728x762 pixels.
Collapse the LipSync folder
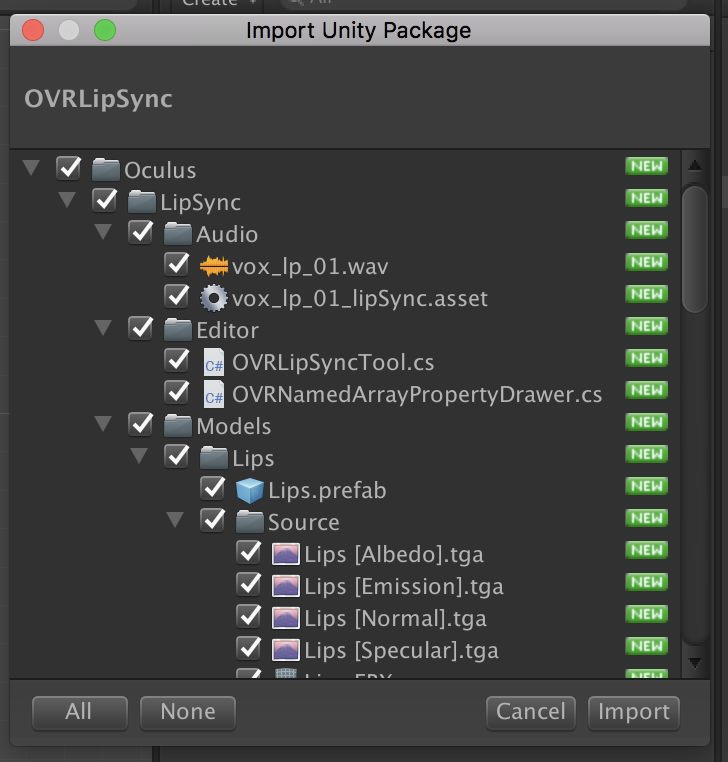(67, 200)
